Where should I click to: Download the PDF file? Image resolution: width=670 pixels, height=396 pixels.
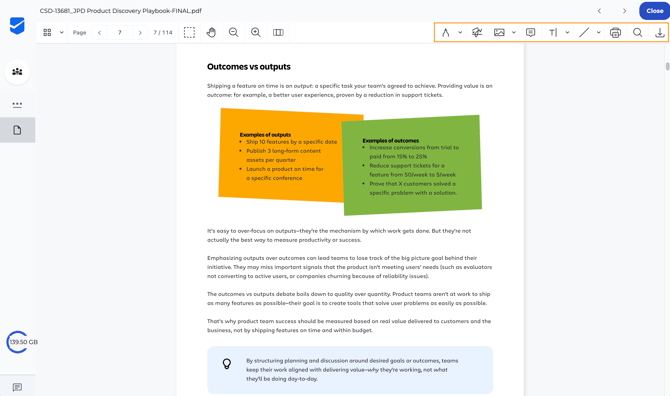[x=660, y=32]
